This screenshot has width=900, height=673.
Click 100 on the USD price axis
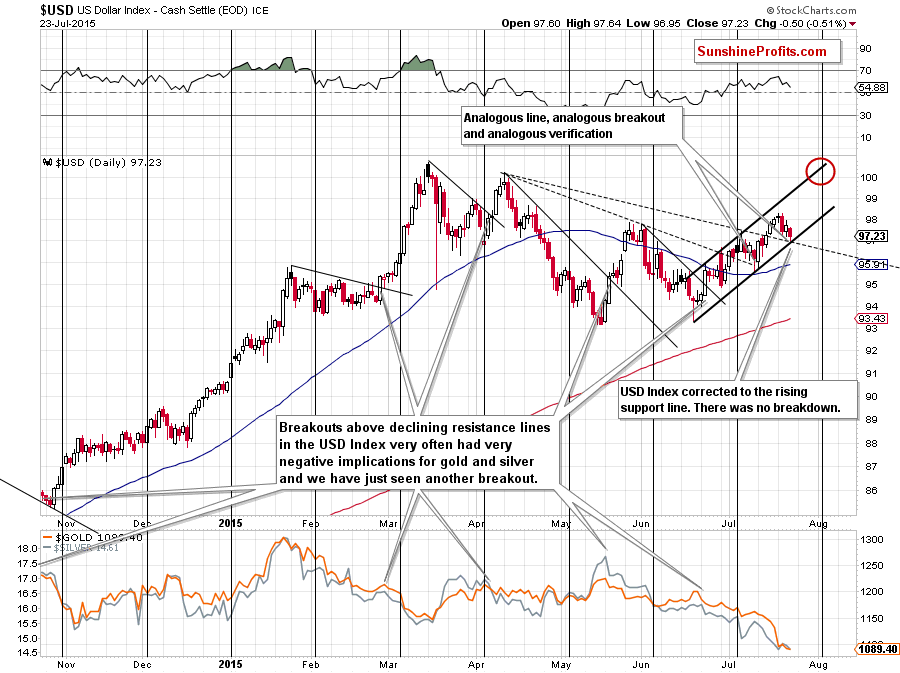click(868, 177)
